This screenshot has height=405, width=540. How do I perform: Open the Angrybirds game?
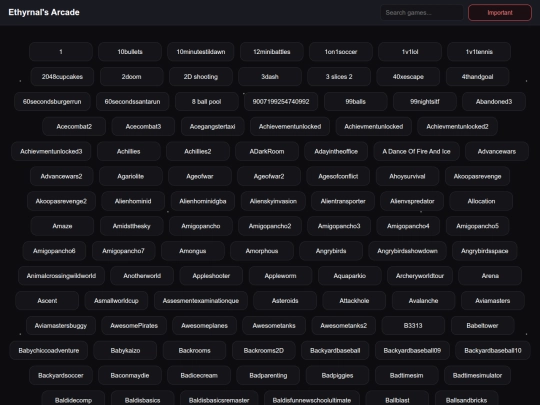pyautogui.click(x=331, y=251)
